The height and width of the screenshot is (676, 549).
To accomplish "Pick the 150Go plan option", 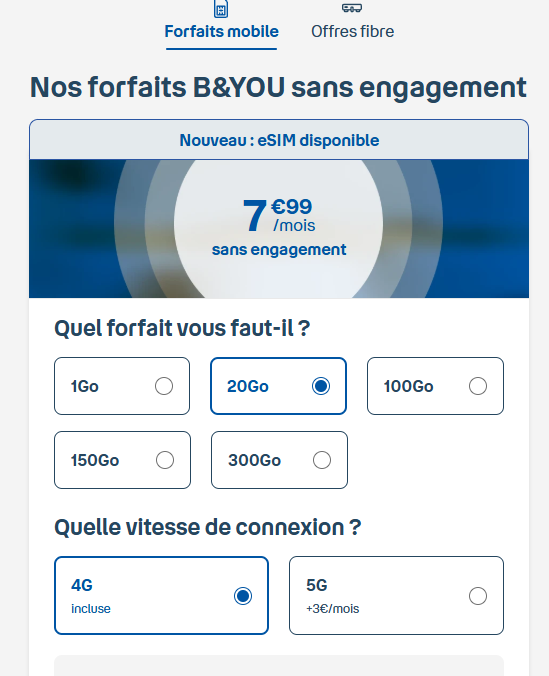I will 122,460.
